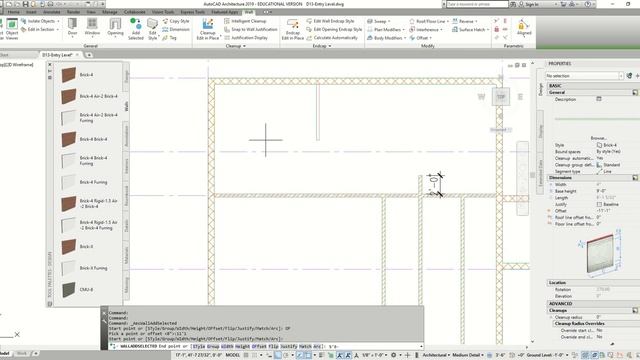Select the Brick-4 wall tool in palette
The height and width of the screenshot is (360, 640).
coord(78,75)
